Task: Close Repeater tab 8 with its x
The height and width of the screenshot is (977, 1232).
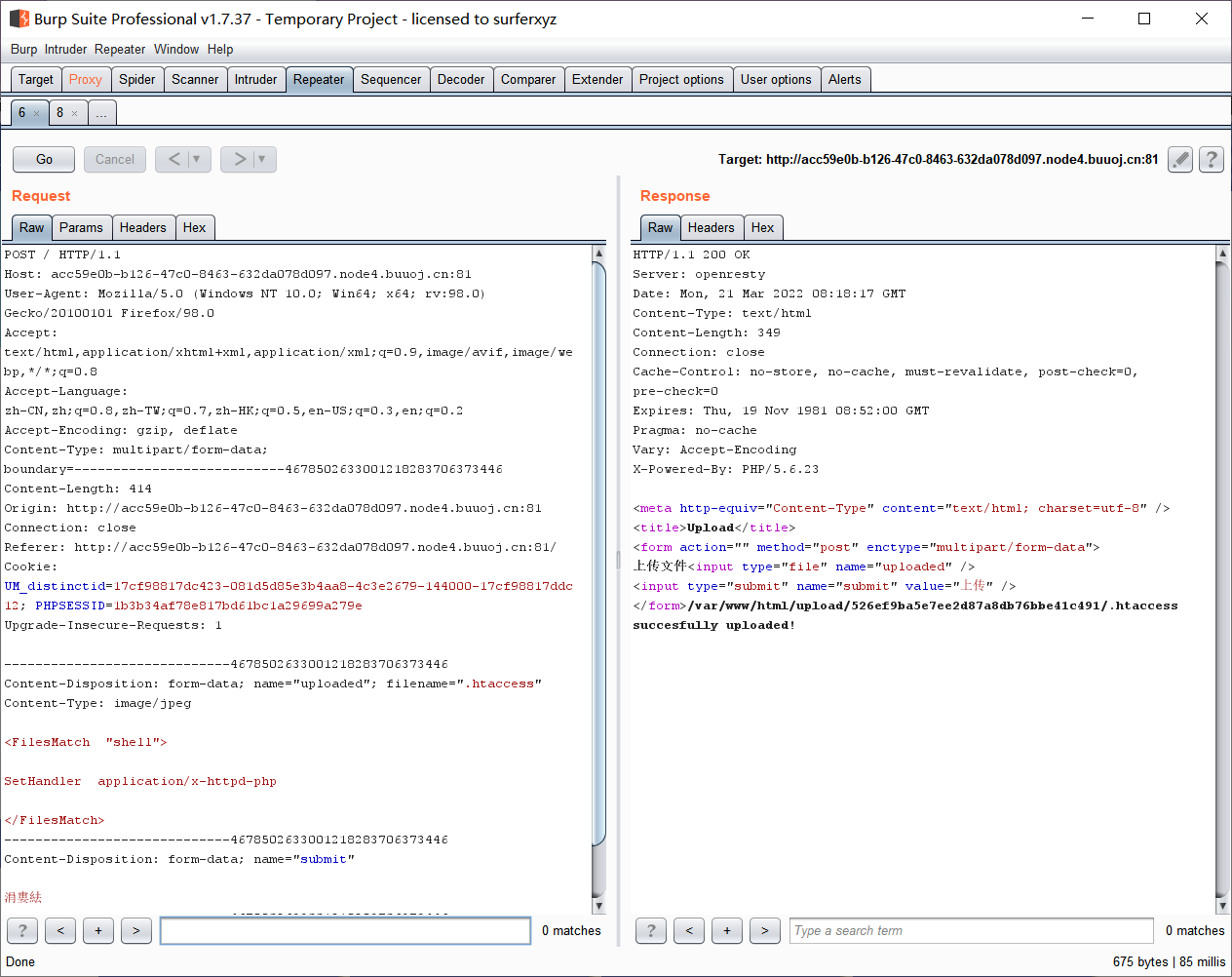Action: point(74,114)
